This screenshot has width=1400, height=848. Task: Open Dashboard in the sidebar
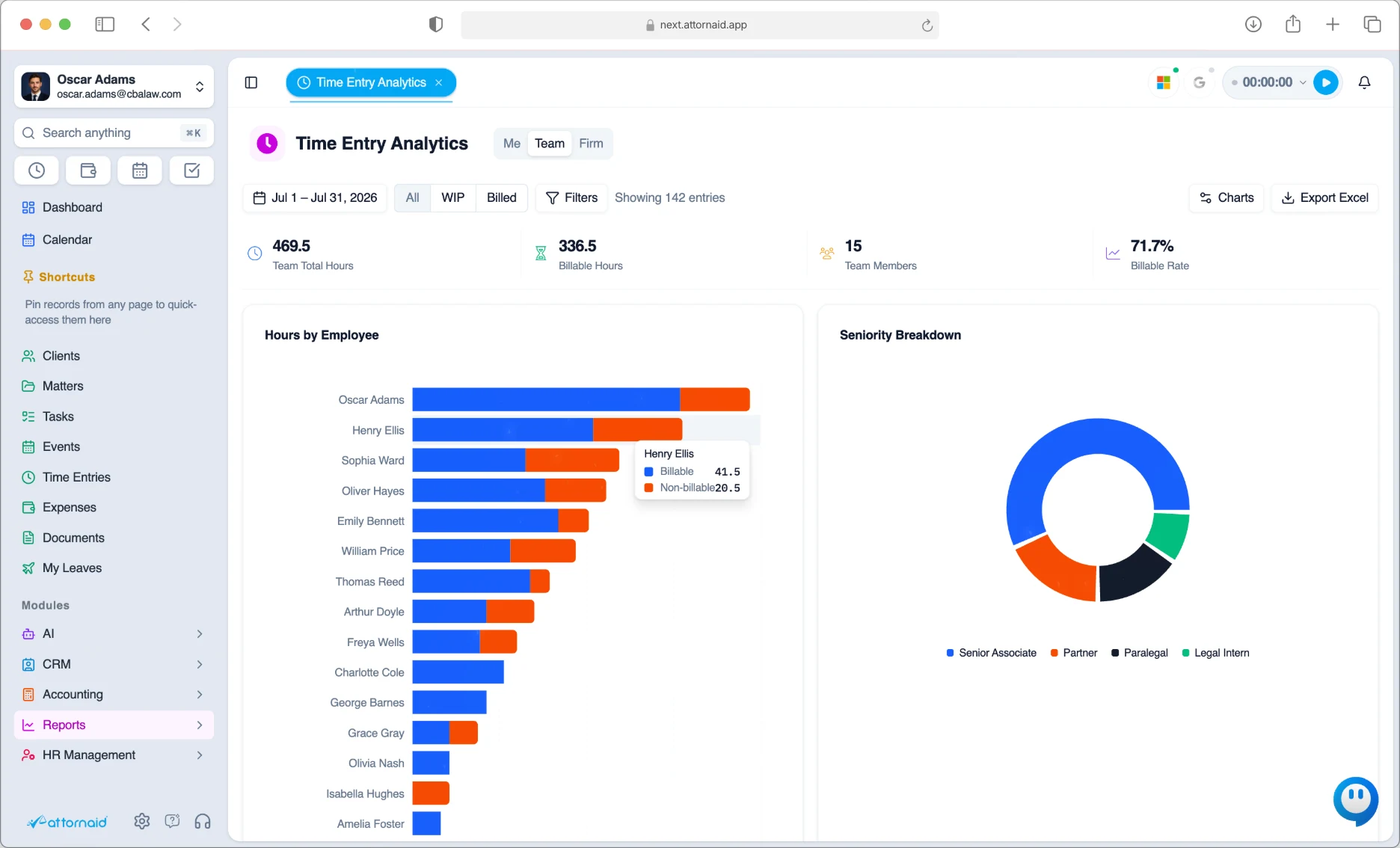coord(114,207)
